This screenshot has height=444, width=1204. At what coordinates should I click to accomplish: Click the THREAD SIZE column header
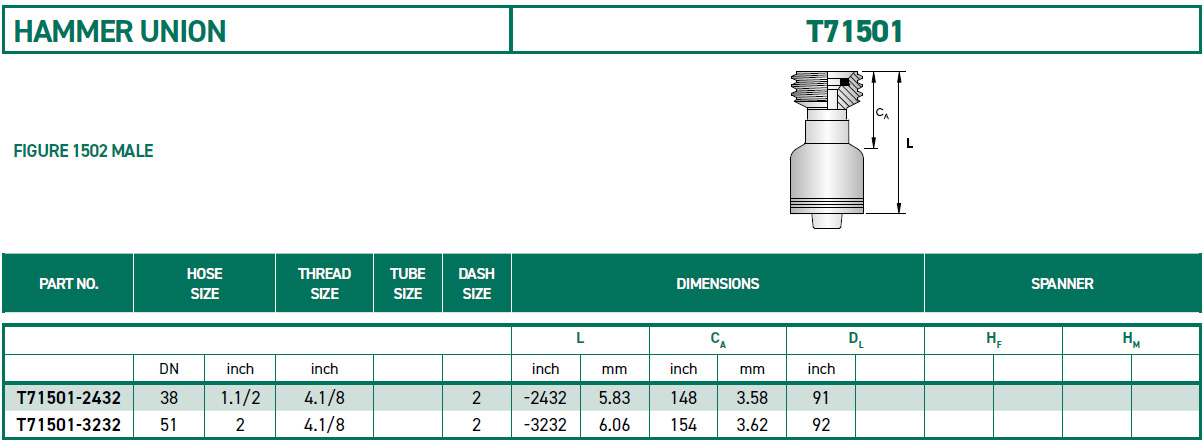pos(324,284)
